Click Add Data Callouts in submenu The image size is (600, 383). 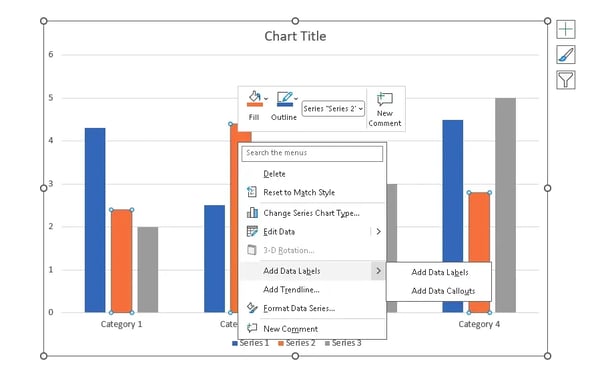click(x=443, y=291)
